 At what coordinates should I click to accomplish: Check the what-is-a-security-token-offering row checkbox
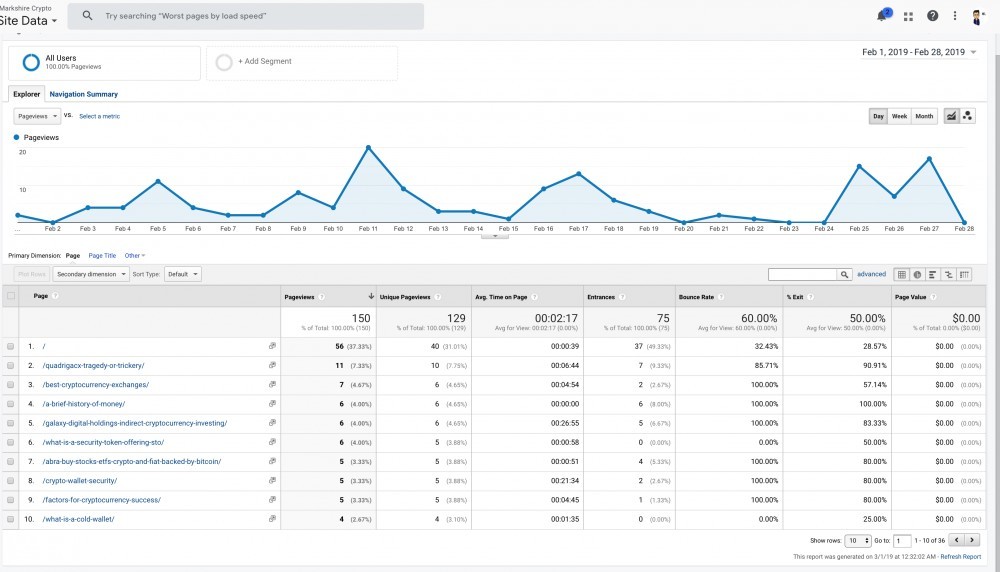11,442
